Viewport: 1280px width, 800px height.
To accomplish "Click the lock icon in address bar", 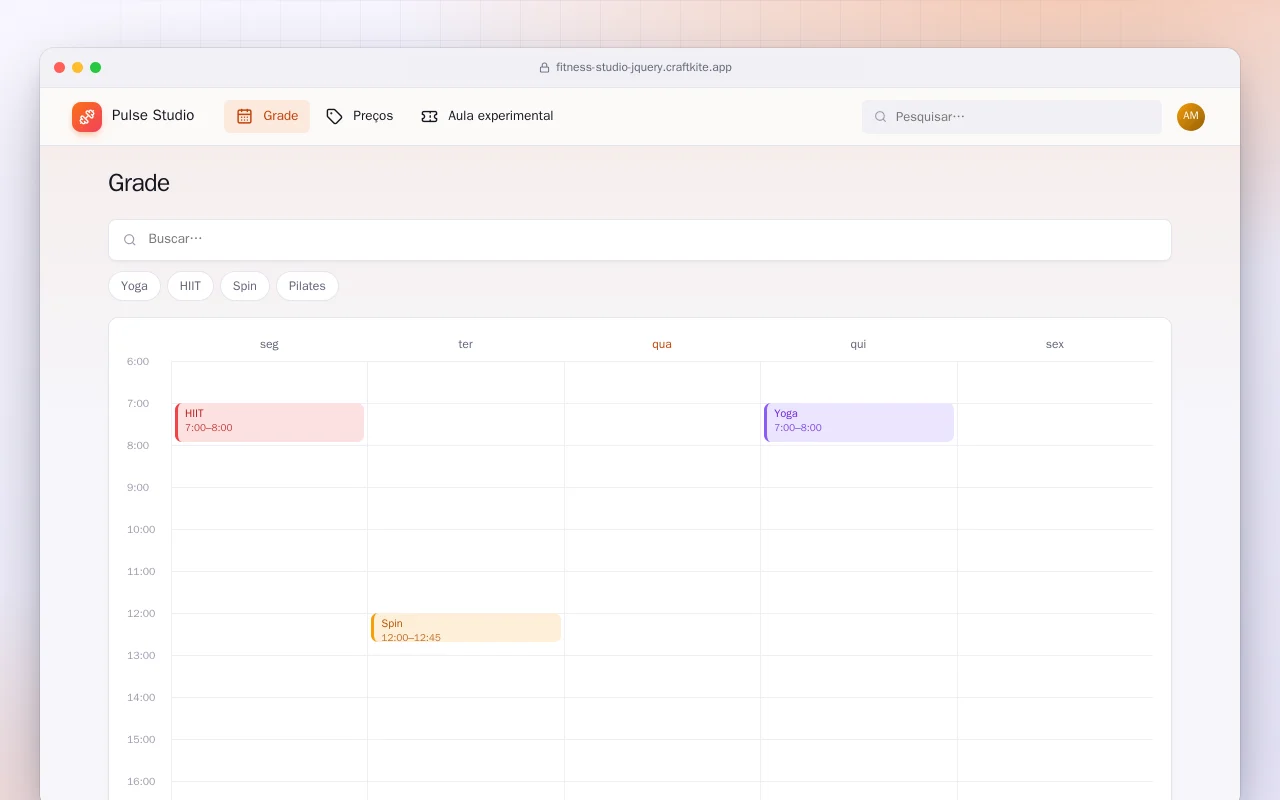I will coord(545,68).
